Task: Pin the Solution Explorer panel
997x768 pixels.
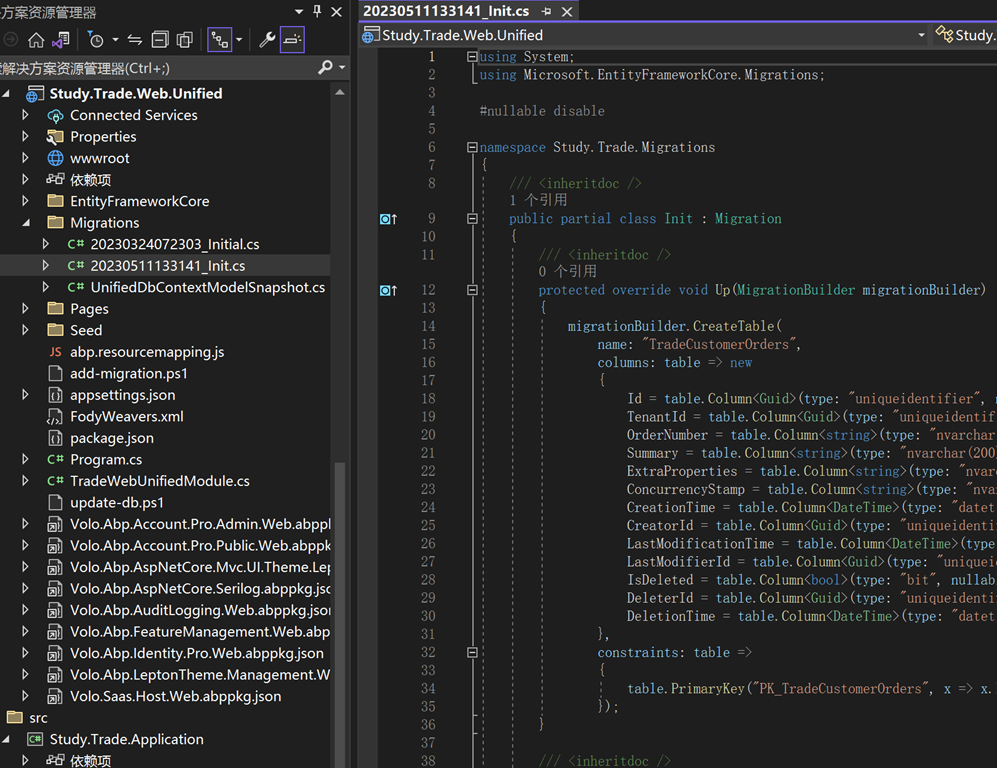Action: [x=318, y=12]
